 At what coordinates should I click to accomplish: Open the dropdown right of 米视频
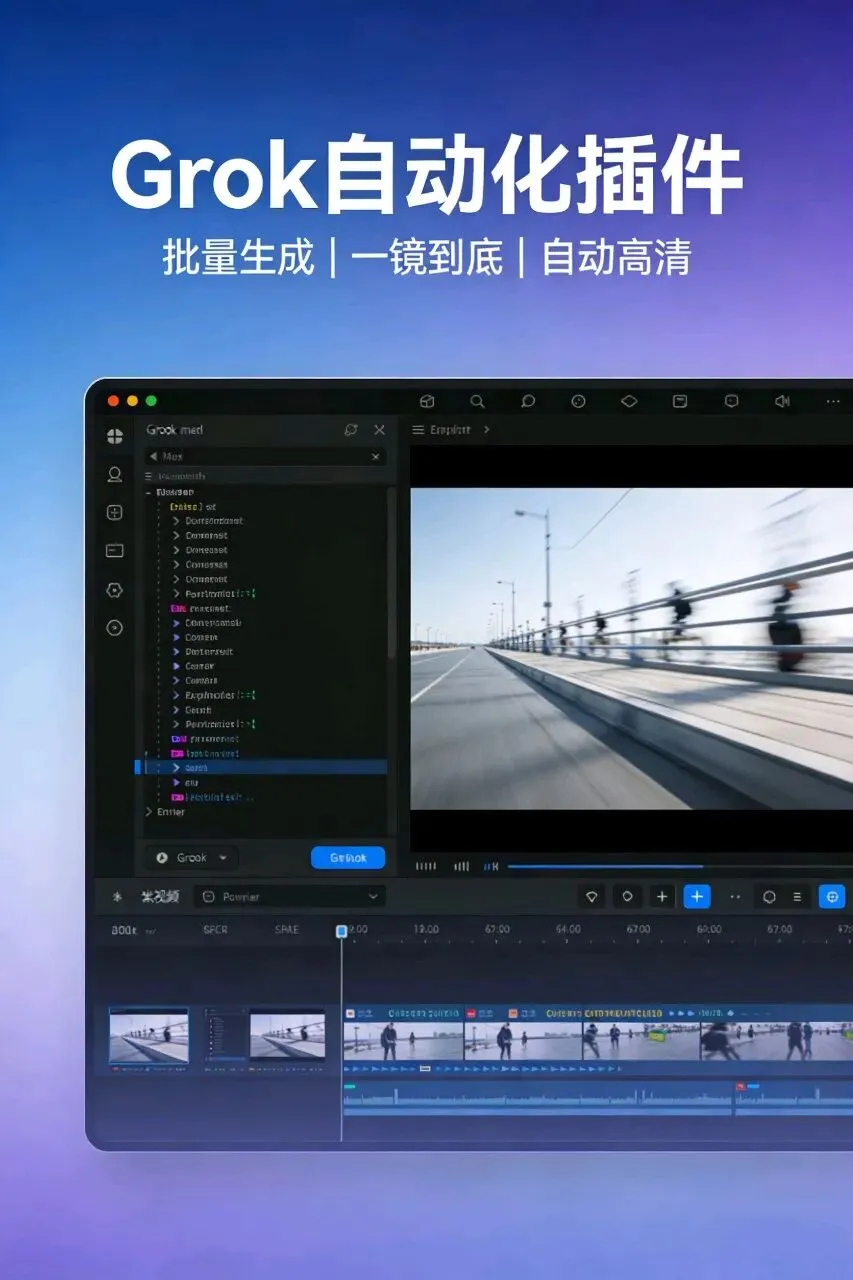tap(289, 897)
